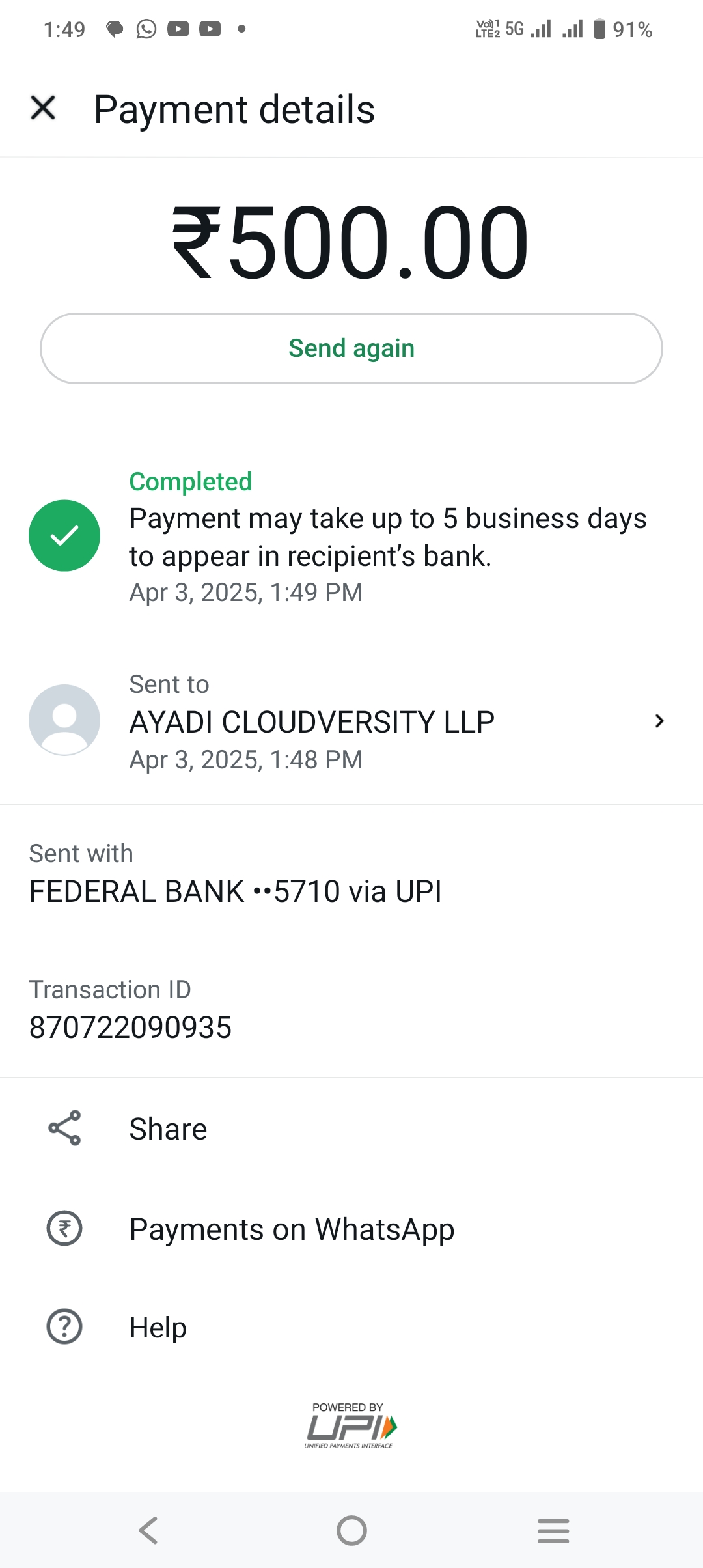Tap the Powered by UPI logo

[x=350, y=1425]
